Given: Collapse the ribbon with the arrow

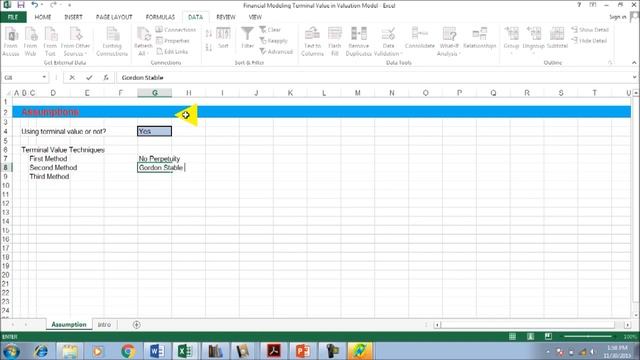Looking at the screenshot, I should (634, 63).
